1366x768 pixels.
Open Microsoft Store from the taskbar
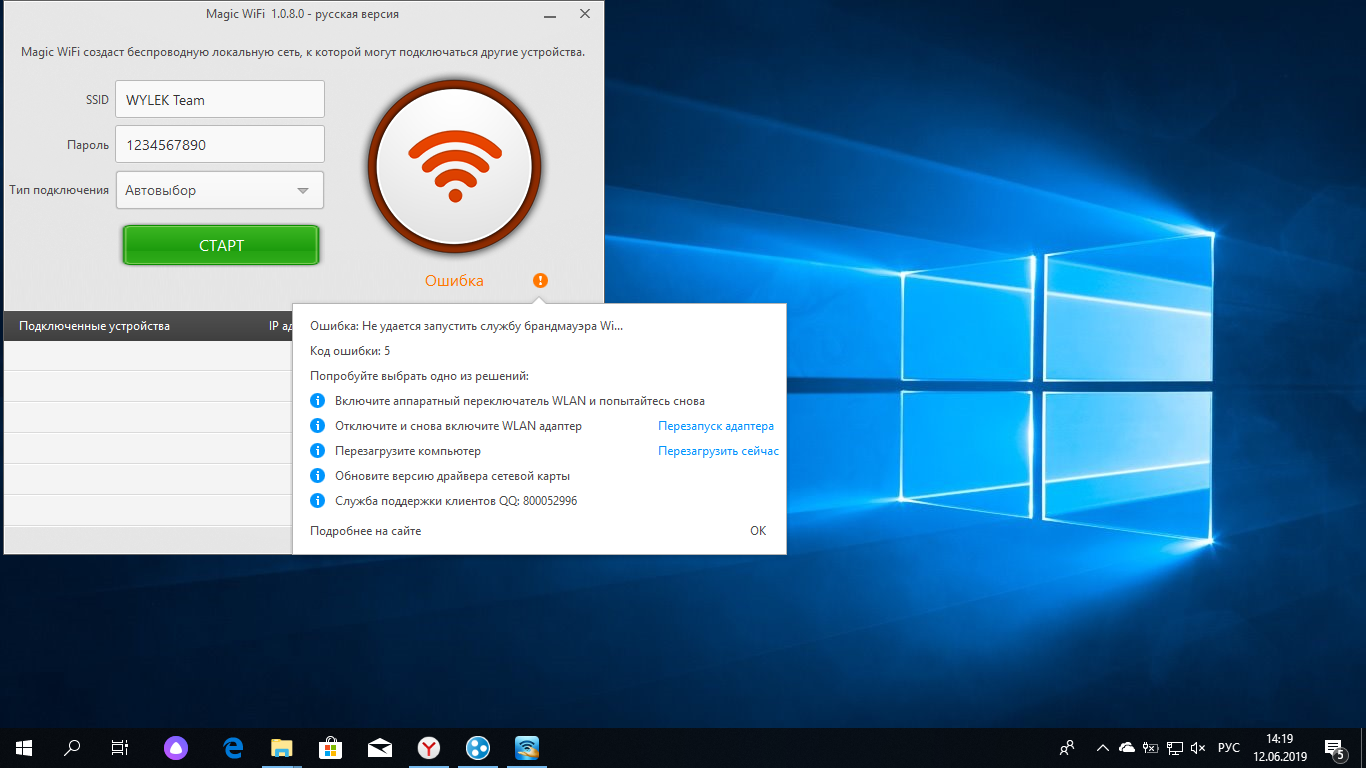[x=331, y=747]
